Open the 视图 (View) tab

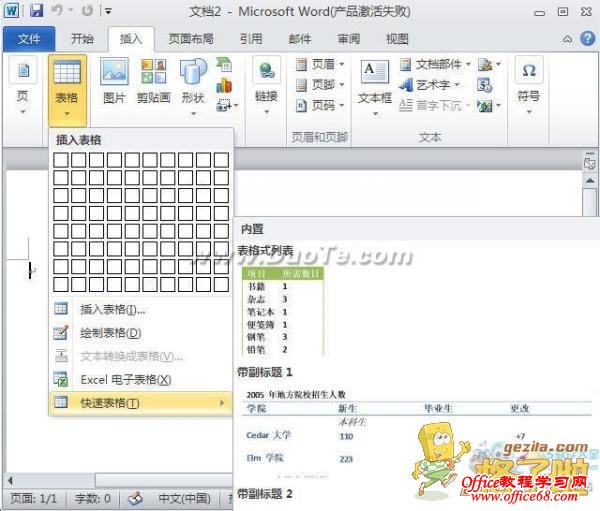[x=397, y=39]
